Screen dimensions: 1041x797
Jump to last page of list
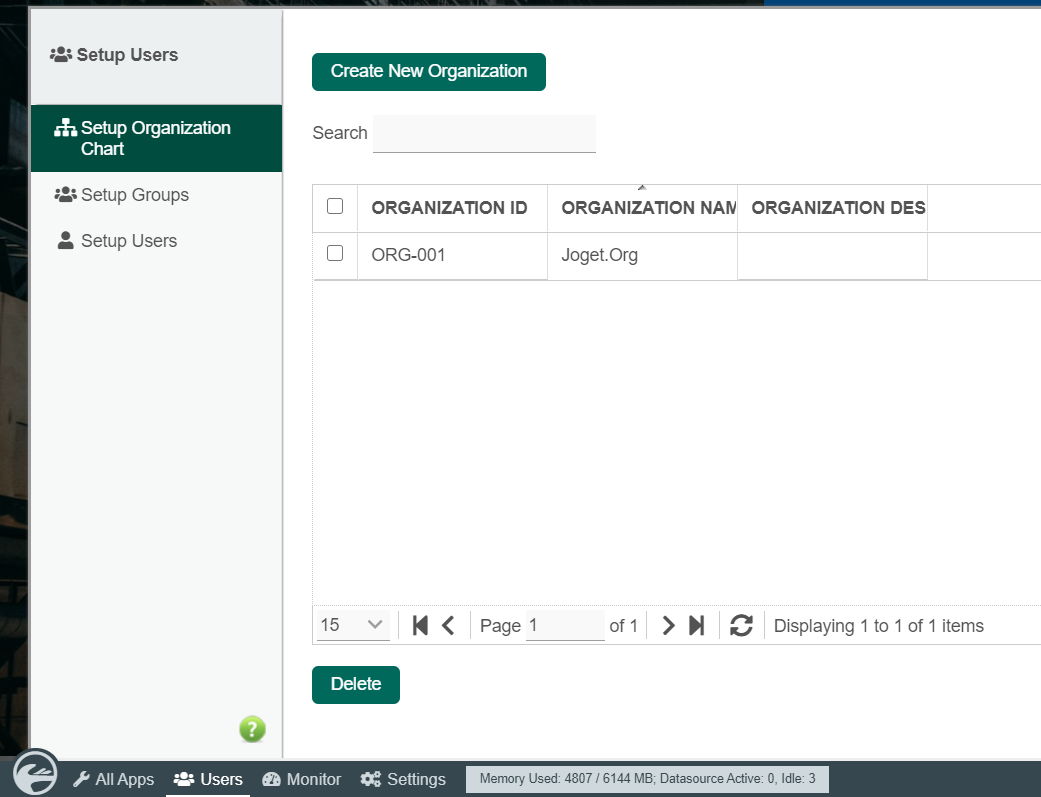[x=697, y=626]
